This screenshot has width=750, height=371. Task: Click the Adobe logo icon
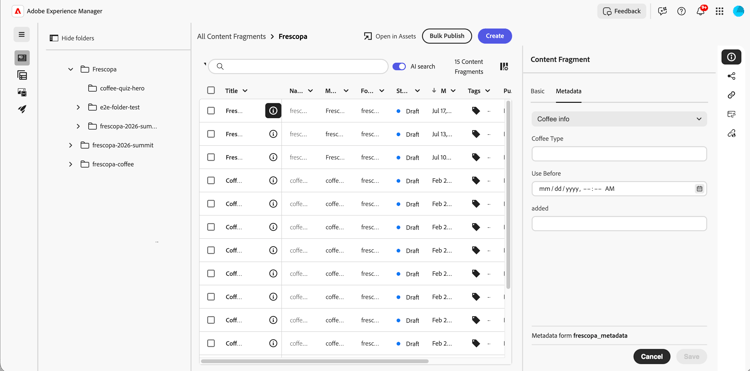[x=18, y=11]
